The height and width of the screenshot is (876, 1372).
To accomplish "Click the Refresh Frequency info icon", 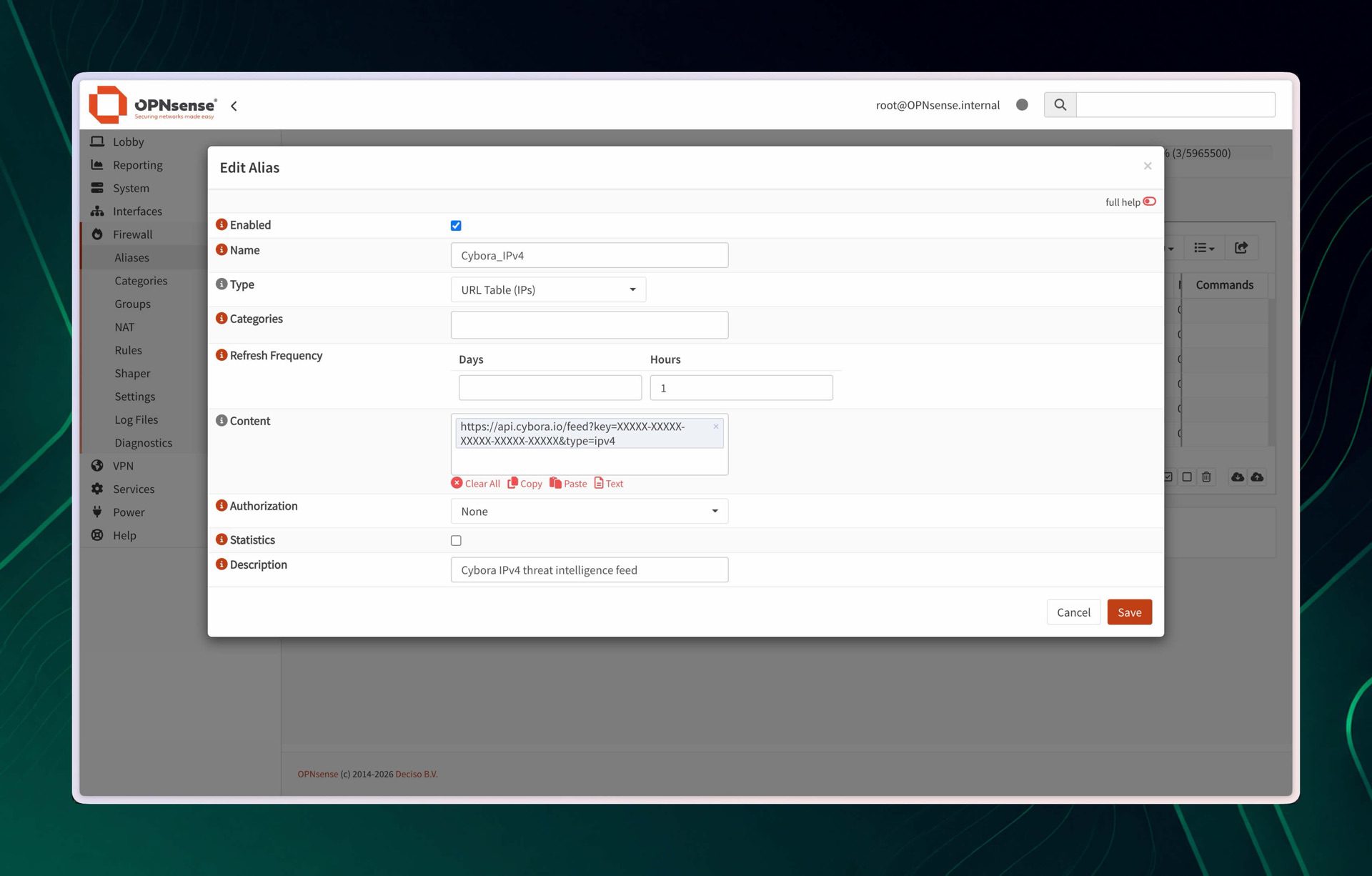I will (222, 355).
